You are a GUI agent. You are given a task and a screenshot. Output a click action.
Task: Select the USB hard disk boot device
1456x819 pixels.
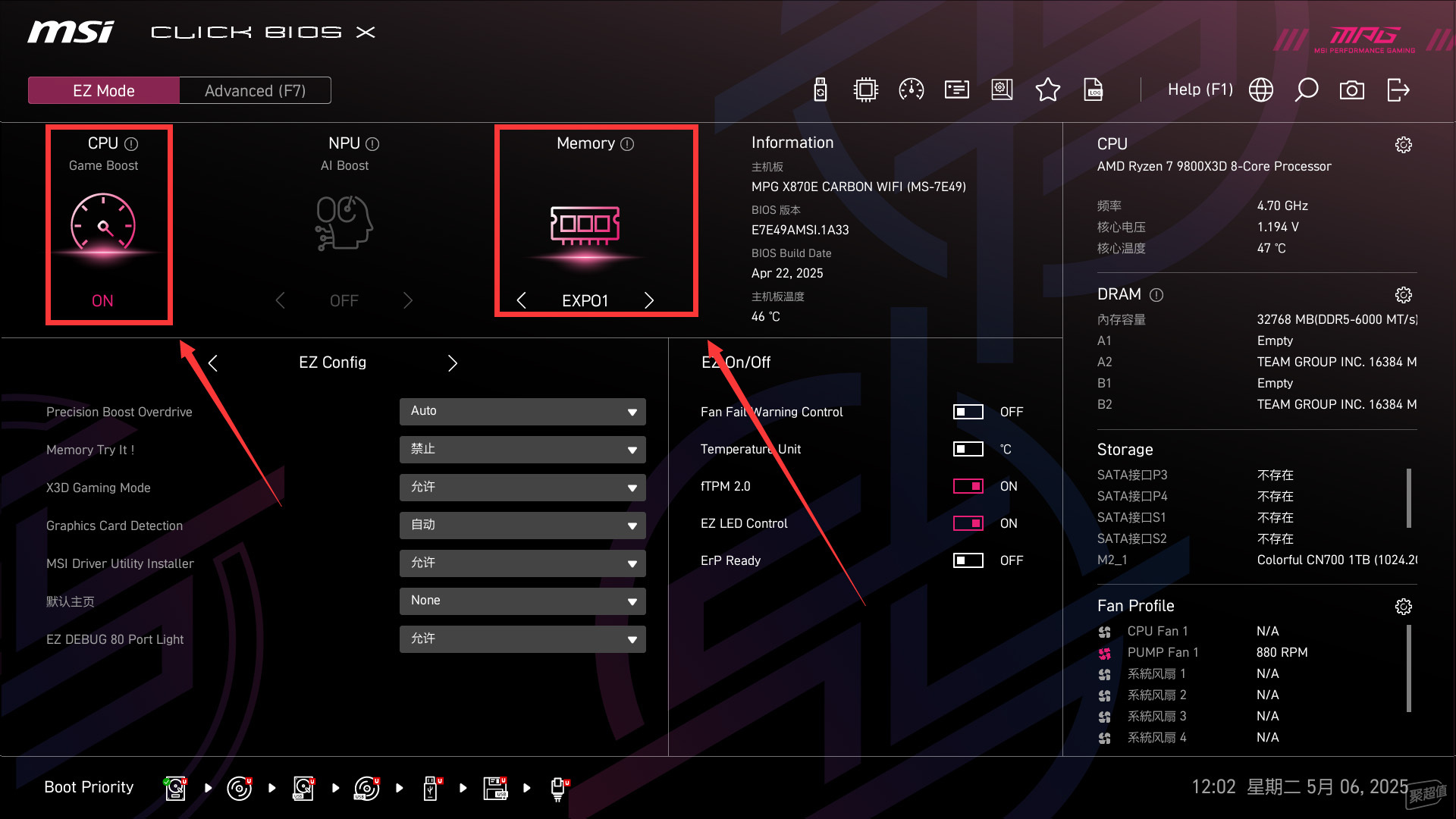(303, 788)
